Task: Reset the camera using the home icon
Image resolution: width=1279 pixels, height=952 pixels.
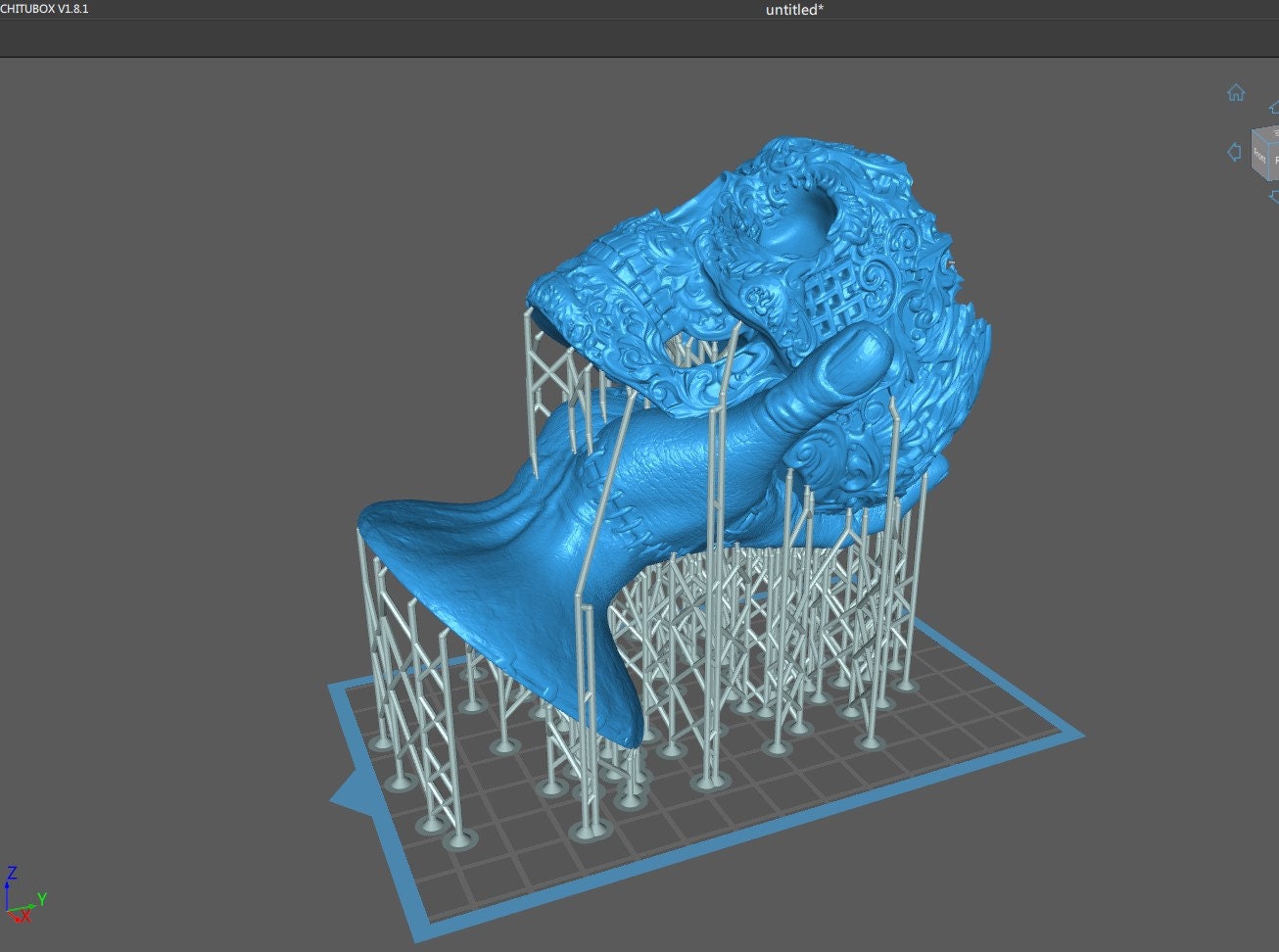Action: 1236,93
